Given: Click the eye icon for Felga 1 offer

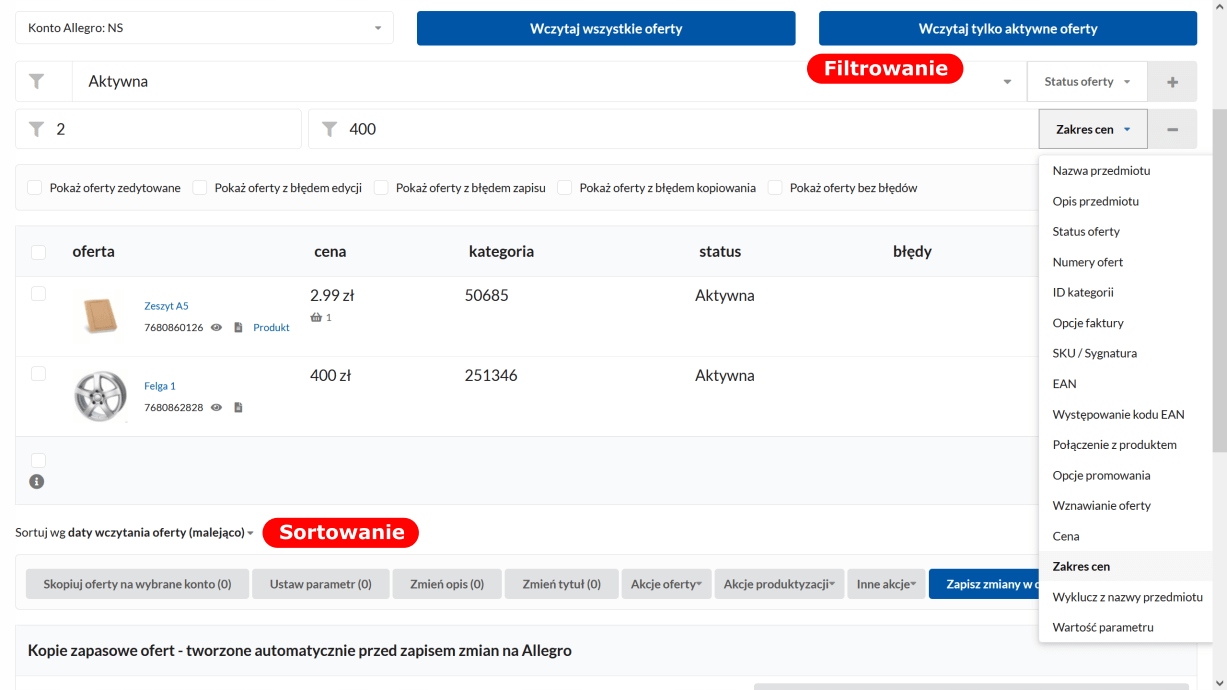Looking at the screenshot, I should pos(216,407).
